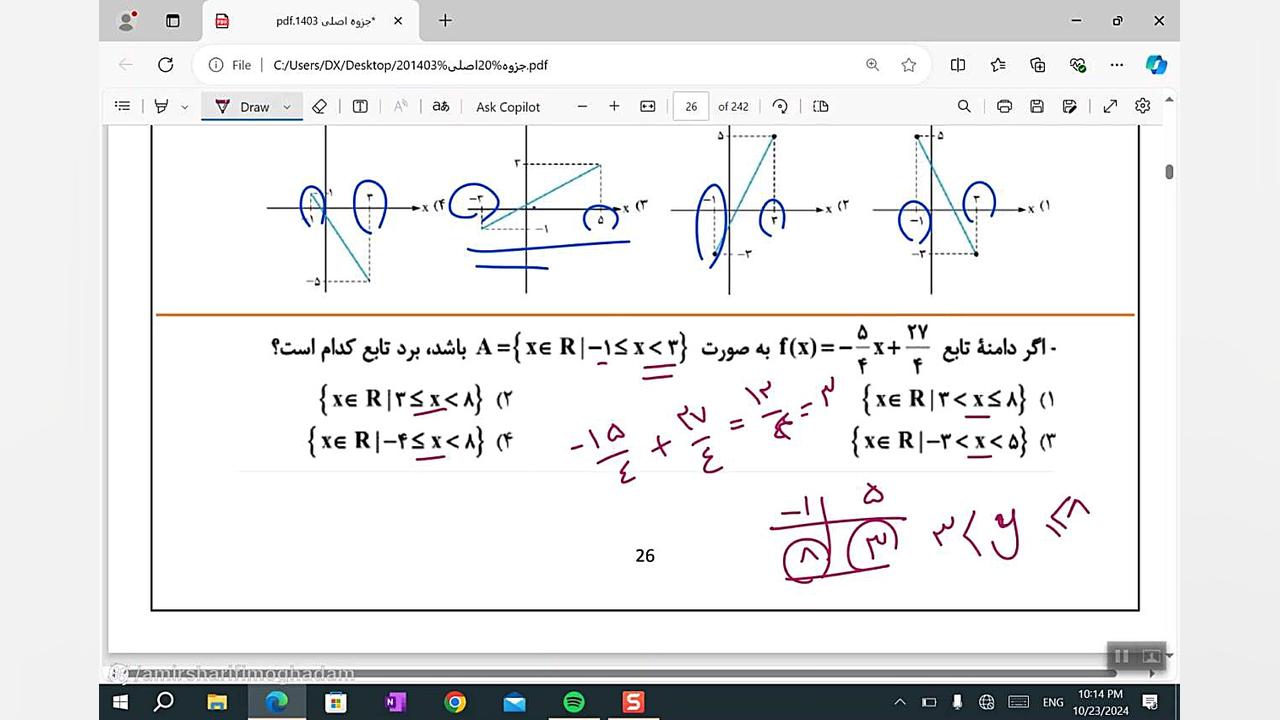The width and height of the screenshot is (1280, 720).
Task: Show hidden system tray icons
Action: click(900, 702)
